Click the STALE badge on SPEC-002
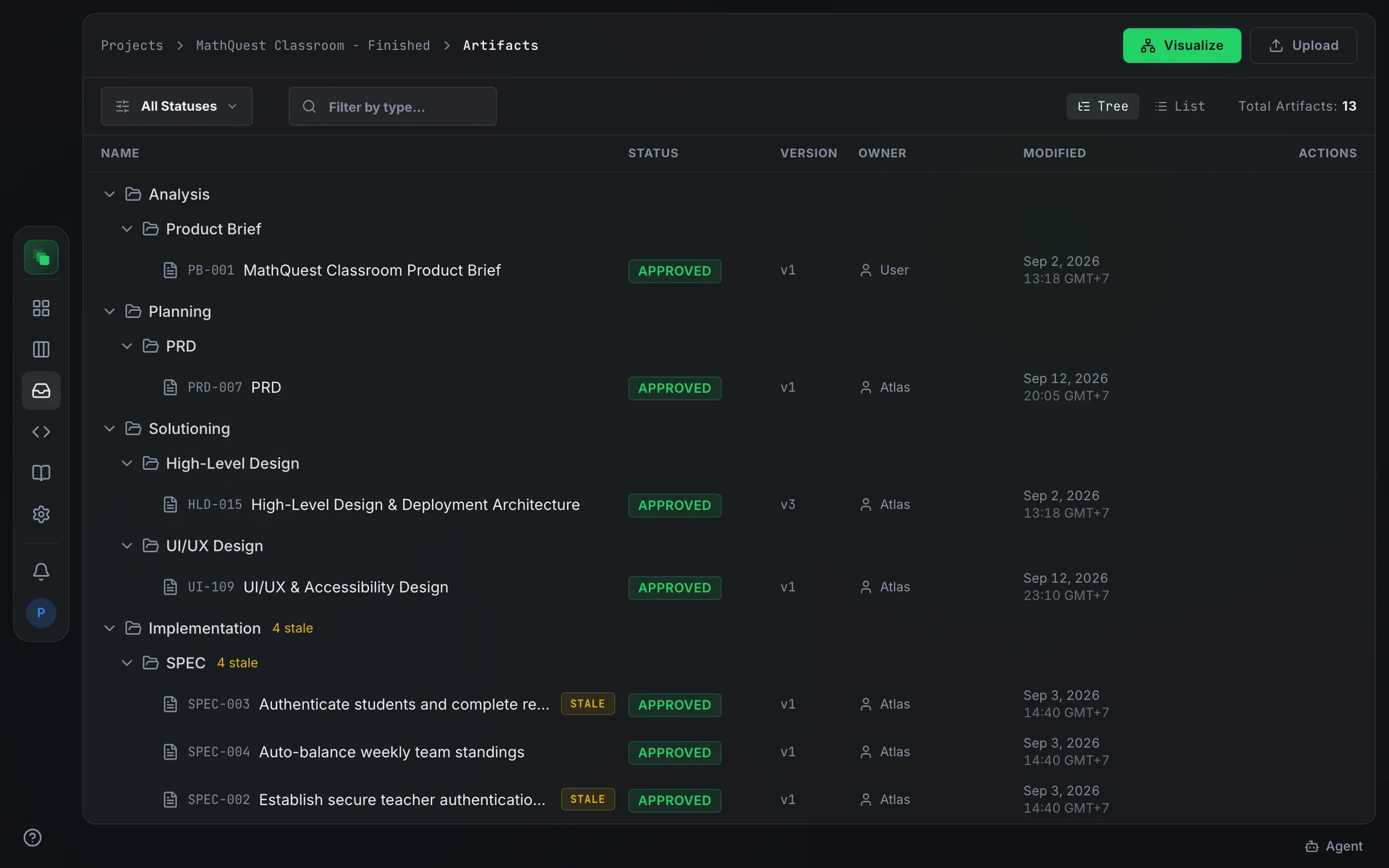Screen dimensions: 1389x868 [587, 799]
